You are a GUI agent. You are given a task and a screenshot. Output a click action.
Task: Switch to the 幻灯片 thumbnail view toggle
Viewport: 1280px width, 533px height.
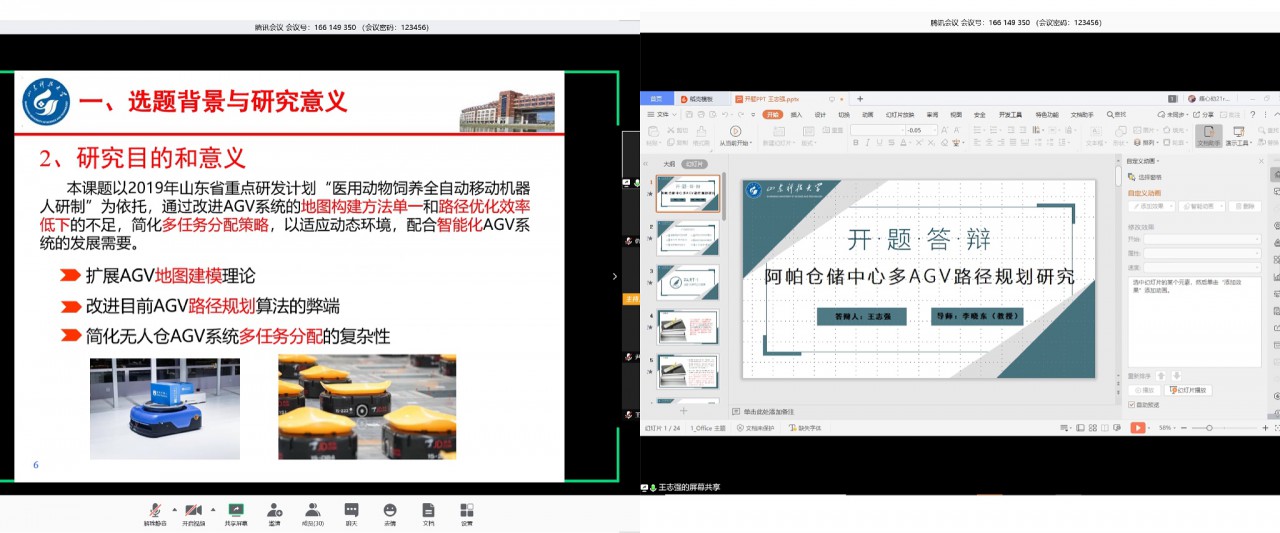[x=695, y=164]
